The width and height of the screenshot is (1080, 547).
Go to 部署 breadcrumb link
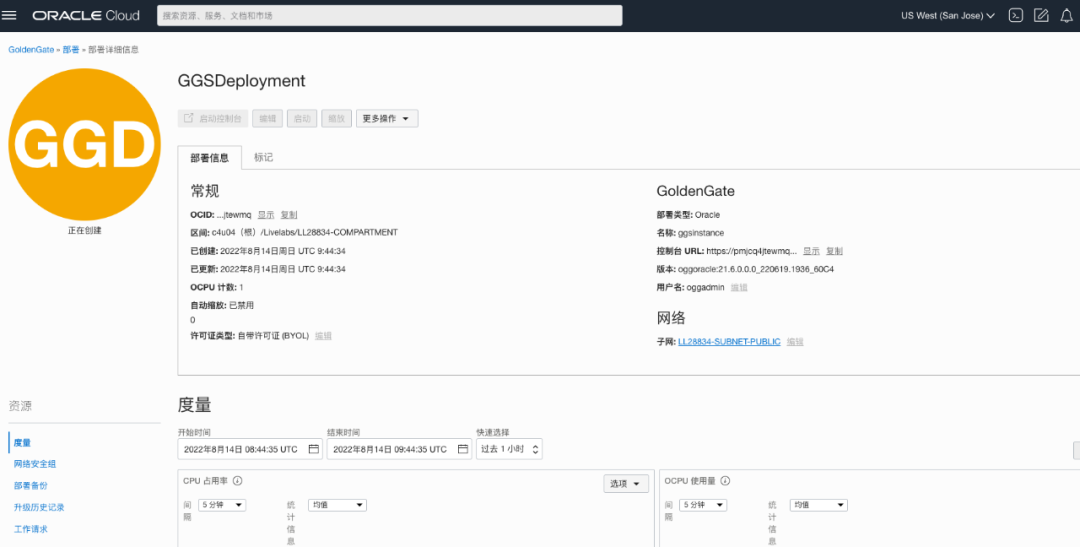pos(71,50)
